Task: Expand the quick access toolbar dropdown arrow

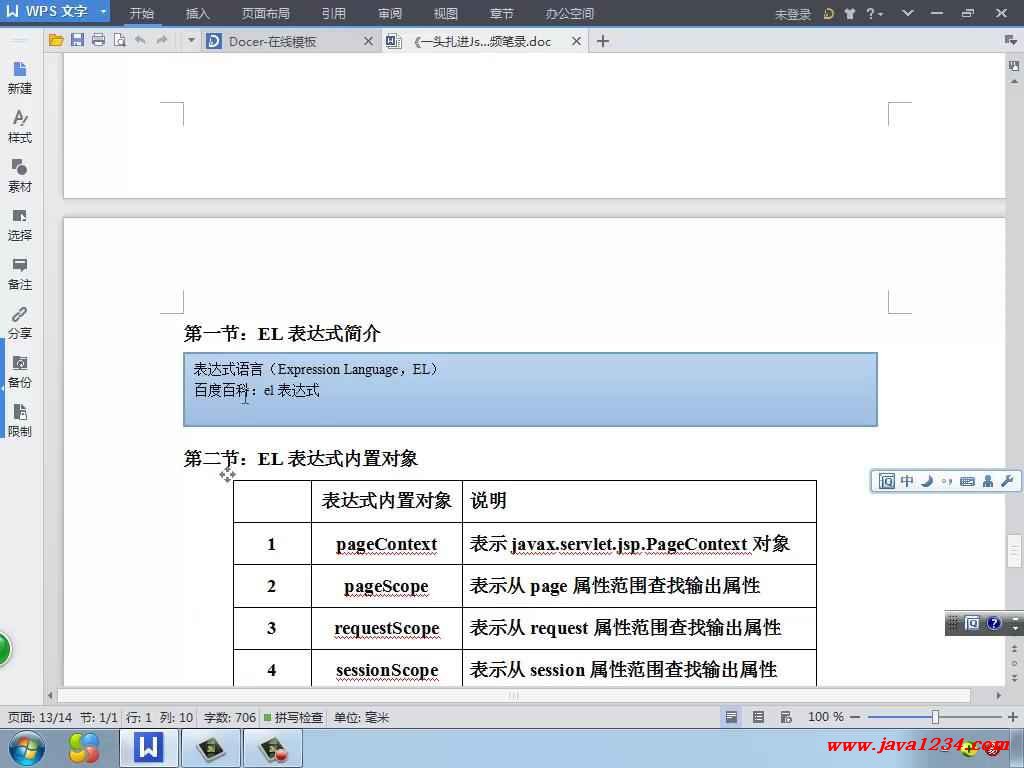Action: pyautogui.click(x=191, y=41)
